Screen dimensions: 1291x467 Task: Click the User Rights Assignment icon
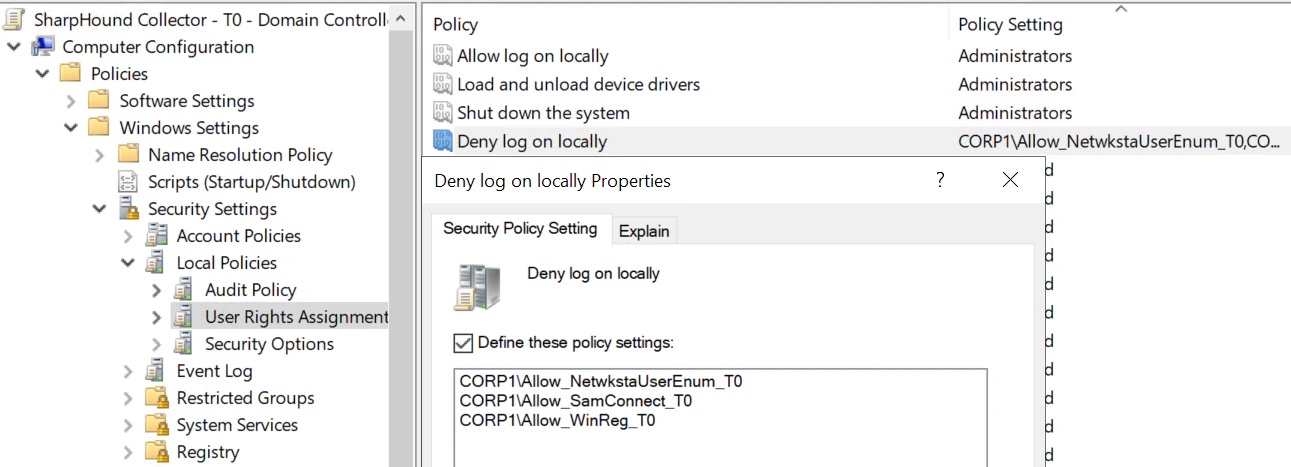click(x=183, y=317)
